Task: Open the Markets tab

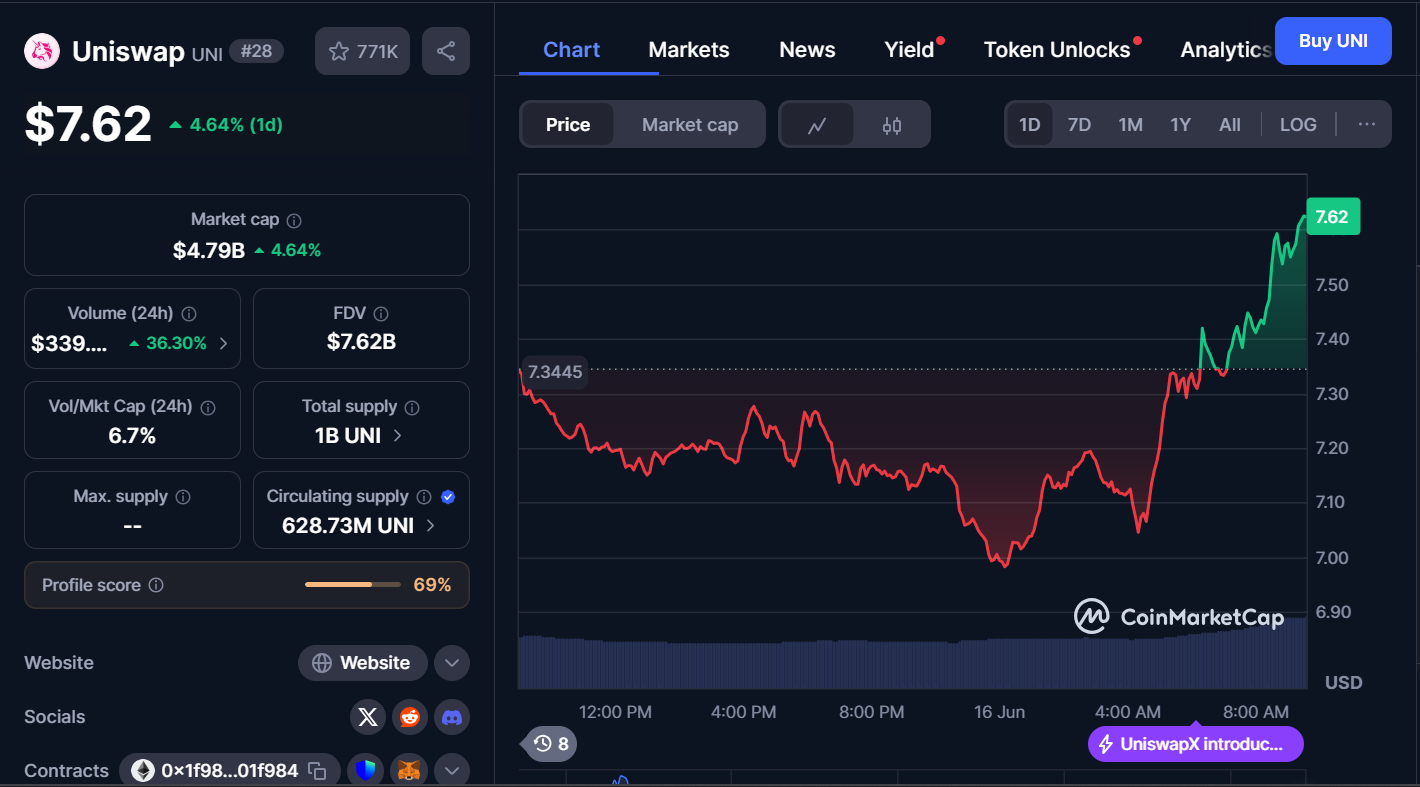Action: [x=689, y=50]
